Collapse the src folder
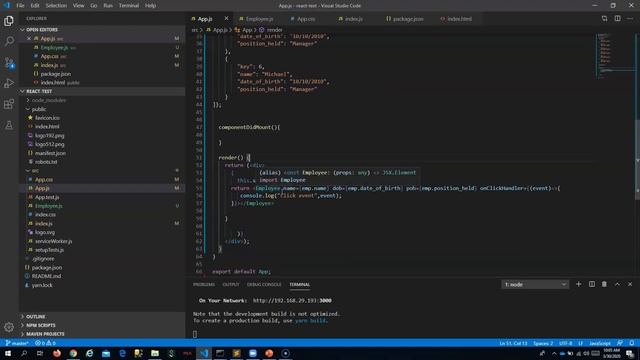This screenshot has width=640, height=360. coord(36,171)
